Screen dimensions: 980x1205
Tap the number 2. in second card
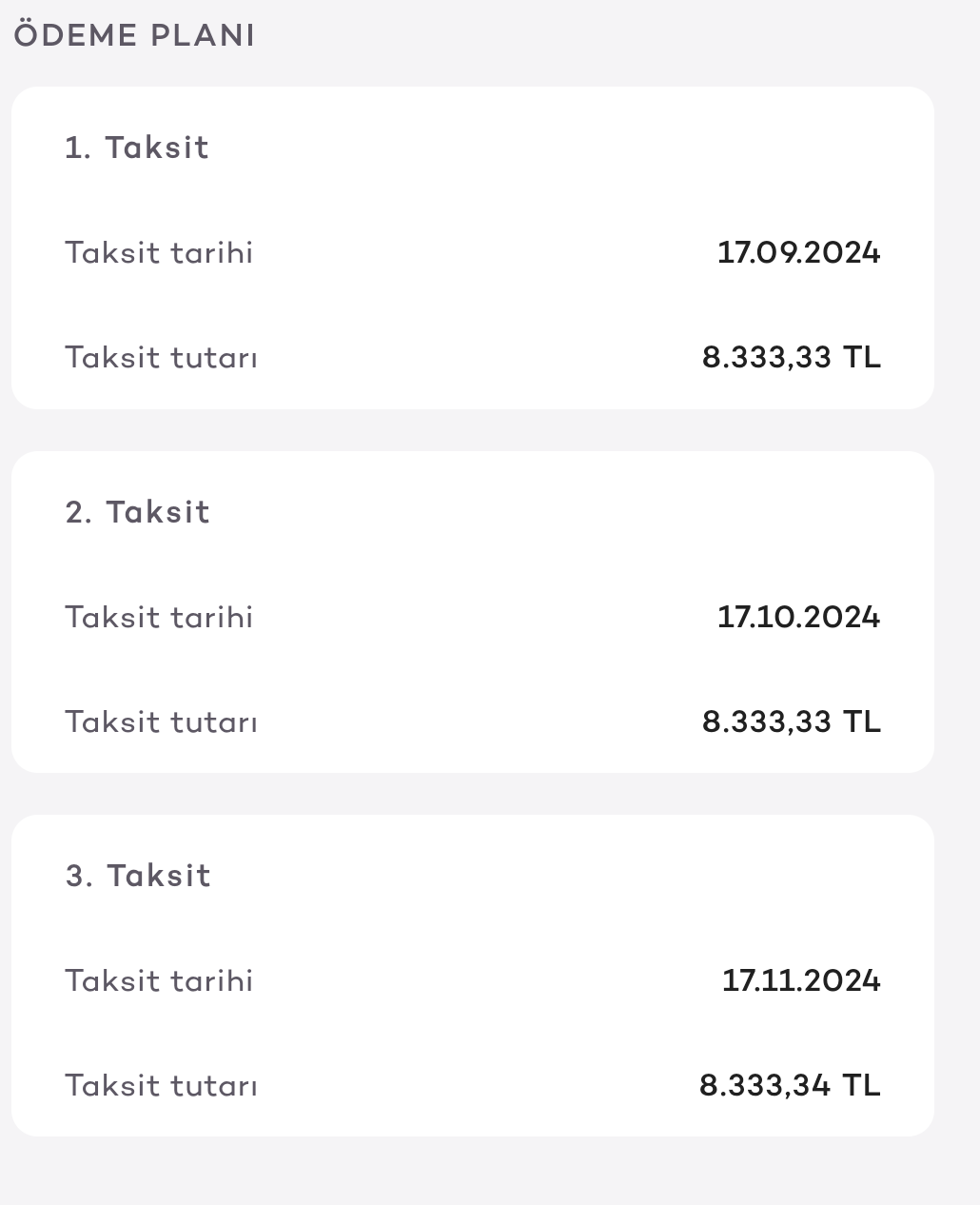click(79, 512)
